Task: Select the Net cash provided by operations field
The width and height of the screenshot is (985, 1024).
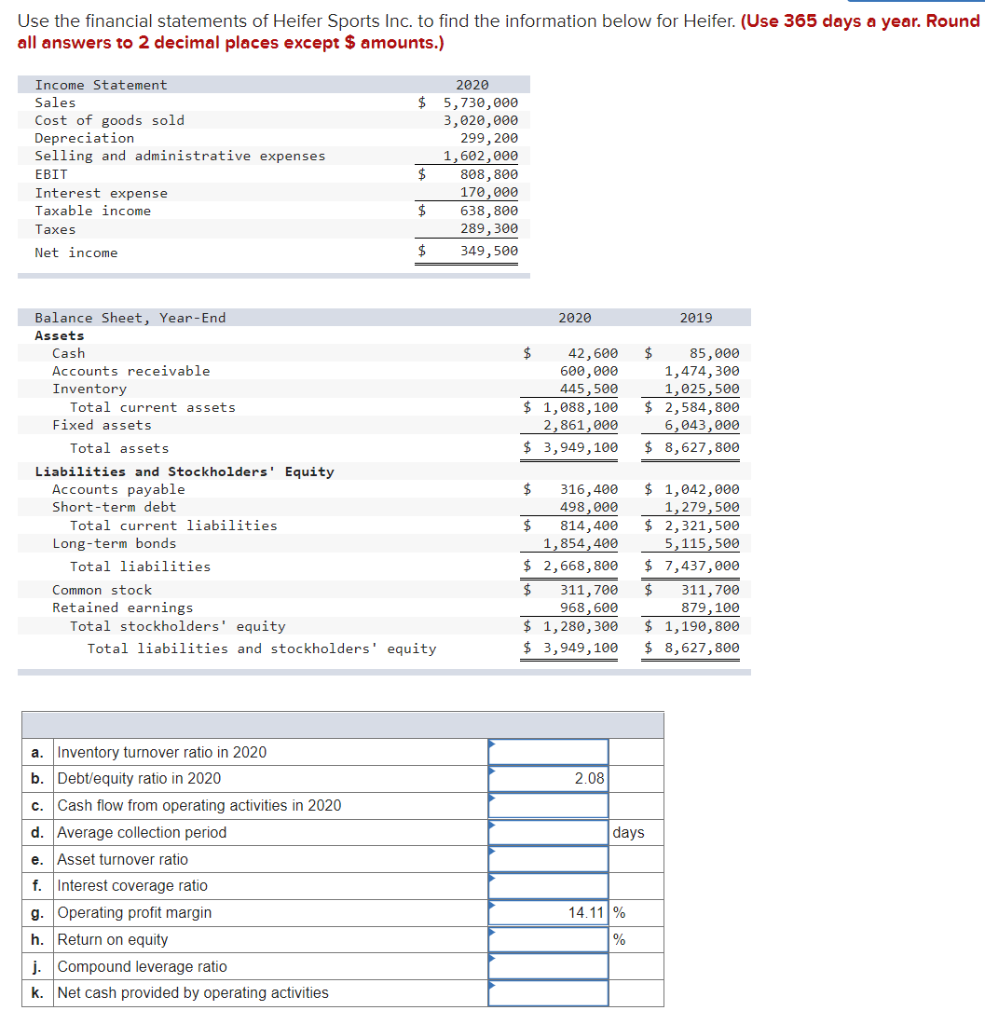Action: point(549,992)
